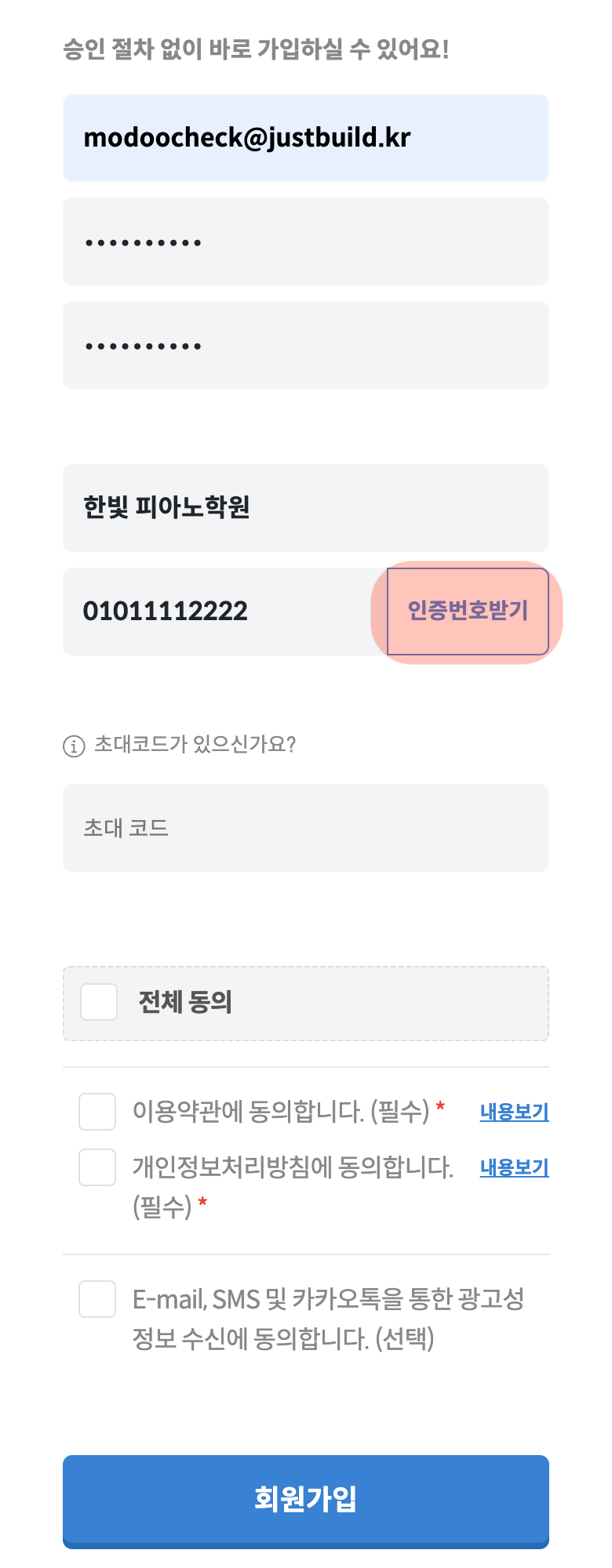Check the 전체 동의 checkbox
This screenshot has width=612, height=1568.
(99, 1002)
